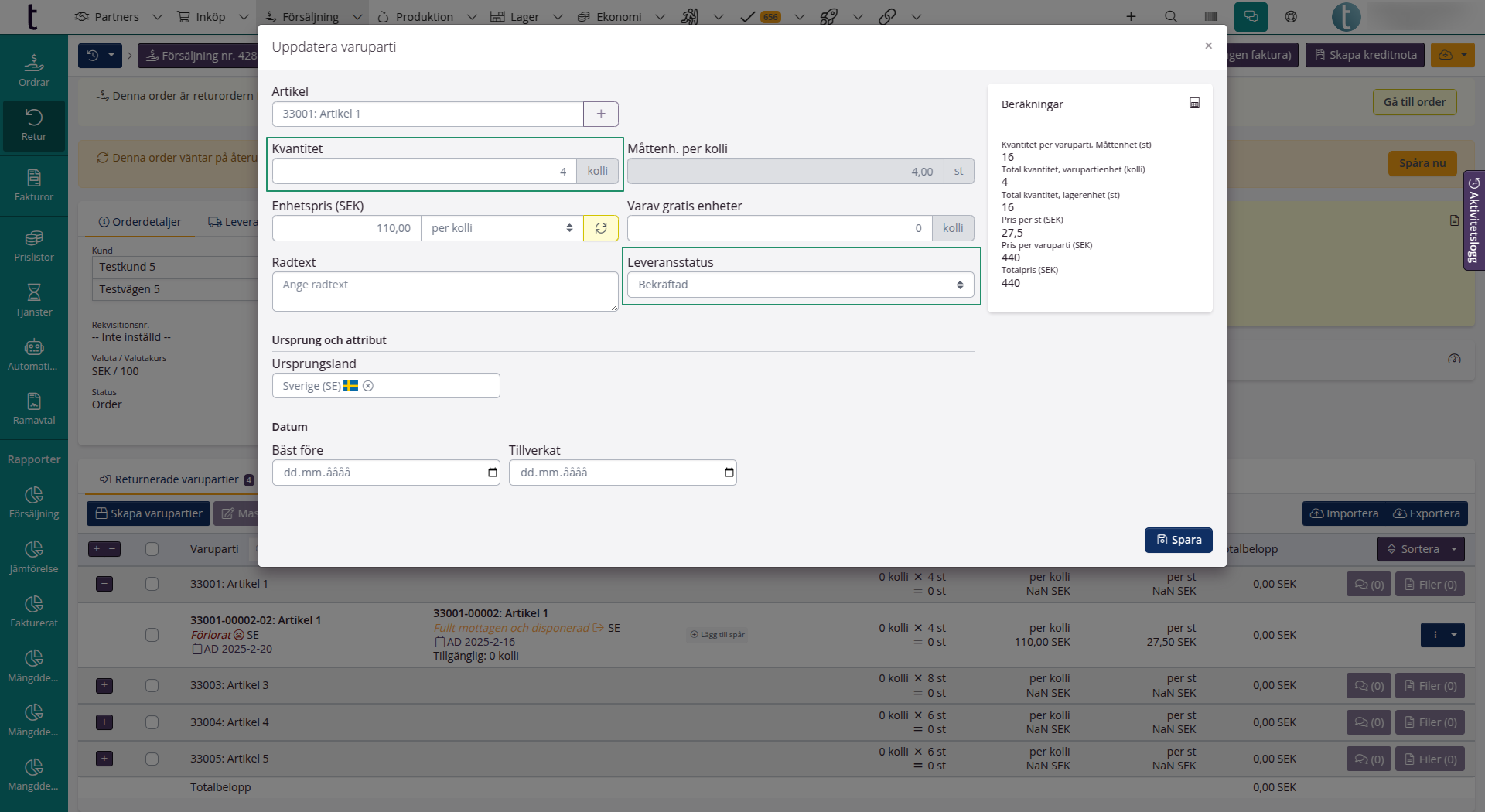The width and height of the screenshot is (1485, 812).
Task: Open the per kolli price unit dropdown
Action: (501, 228)
